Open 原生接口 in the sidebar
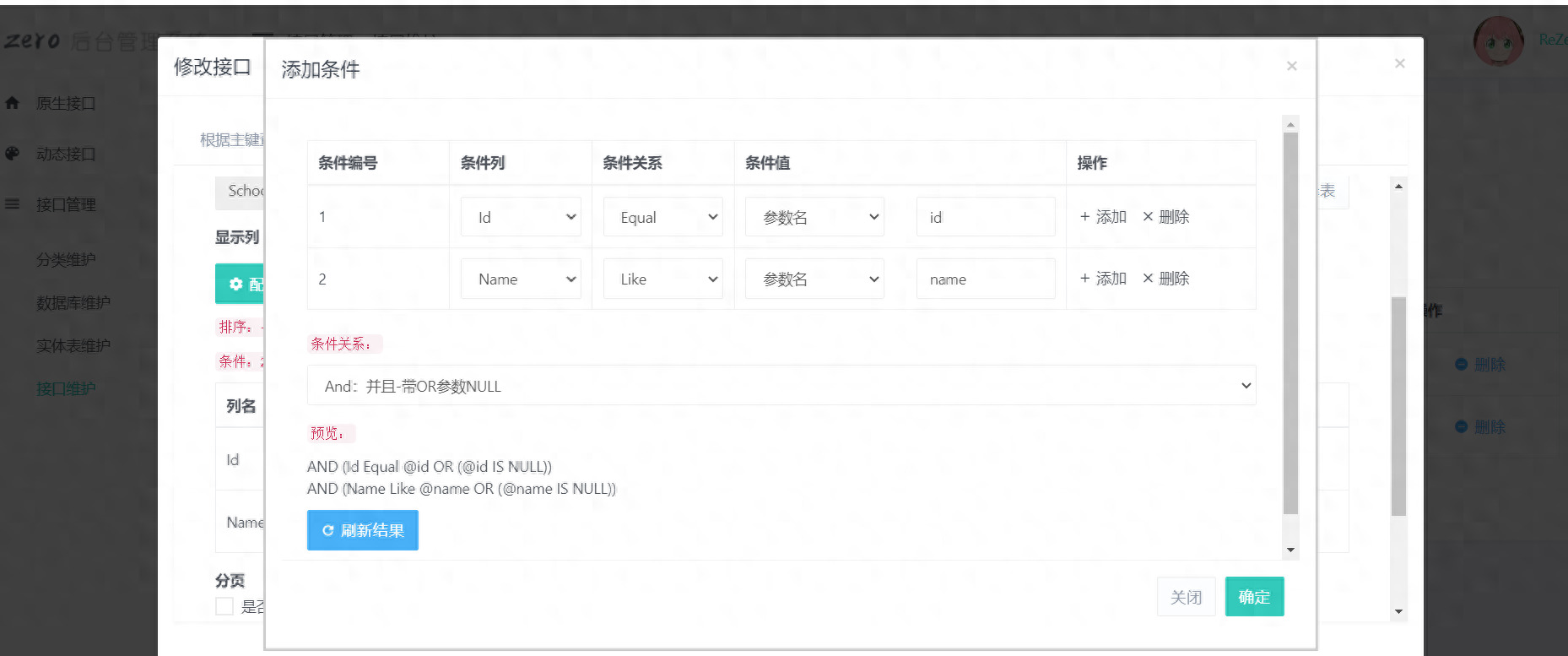This screenshot has width=1568, height=656. [x=66, y=103]
